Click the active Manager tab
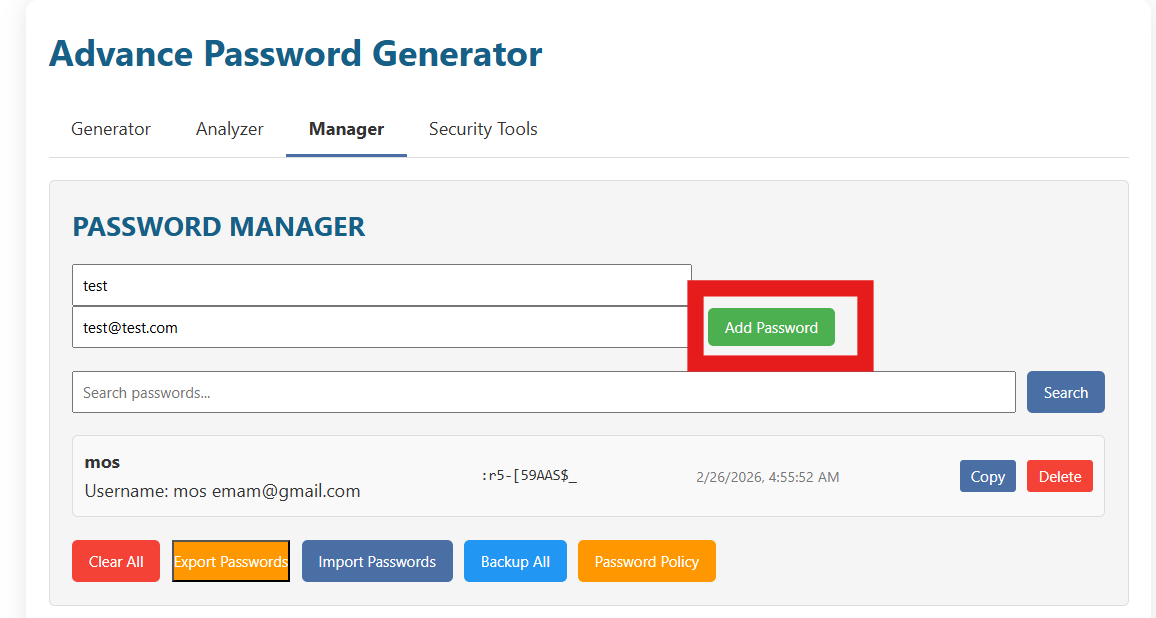This screenshot has height=618, width=1156. [x=346, y=128]
